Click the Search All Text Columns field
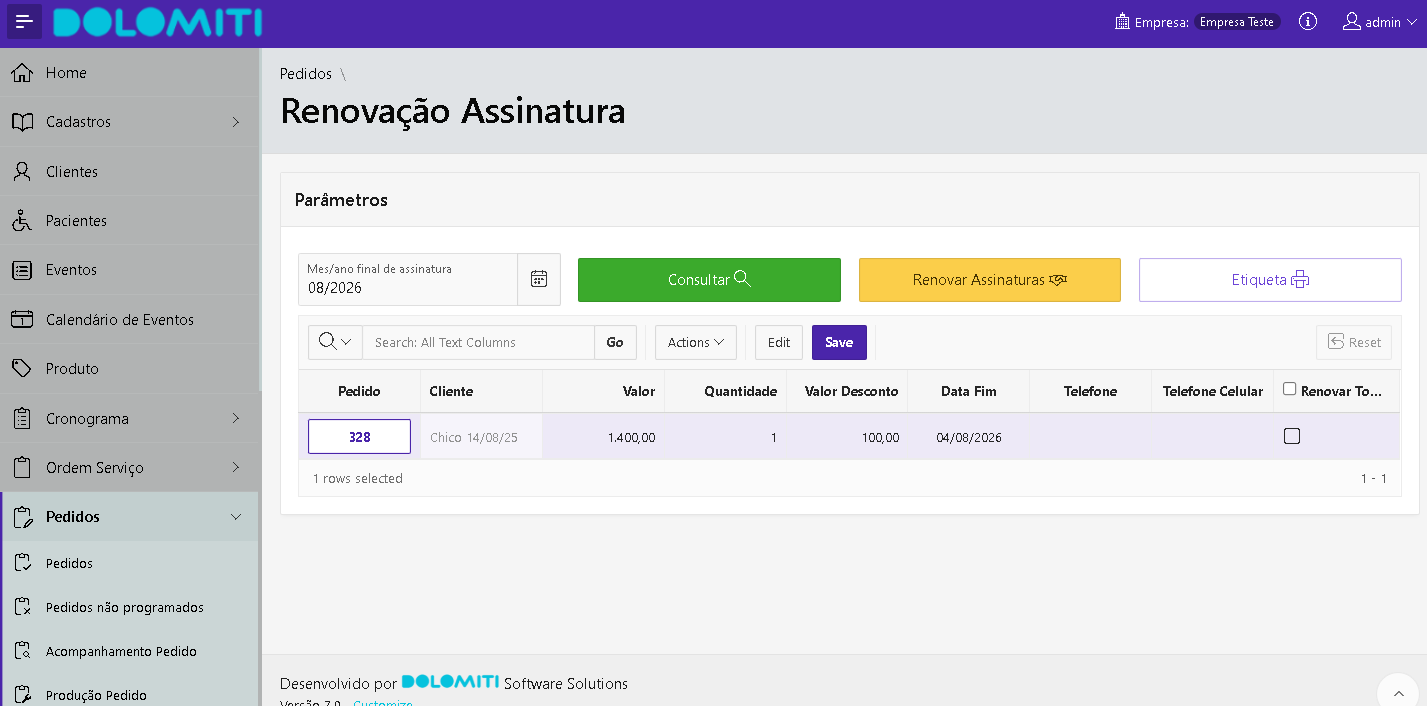 (x=478, y=342)
